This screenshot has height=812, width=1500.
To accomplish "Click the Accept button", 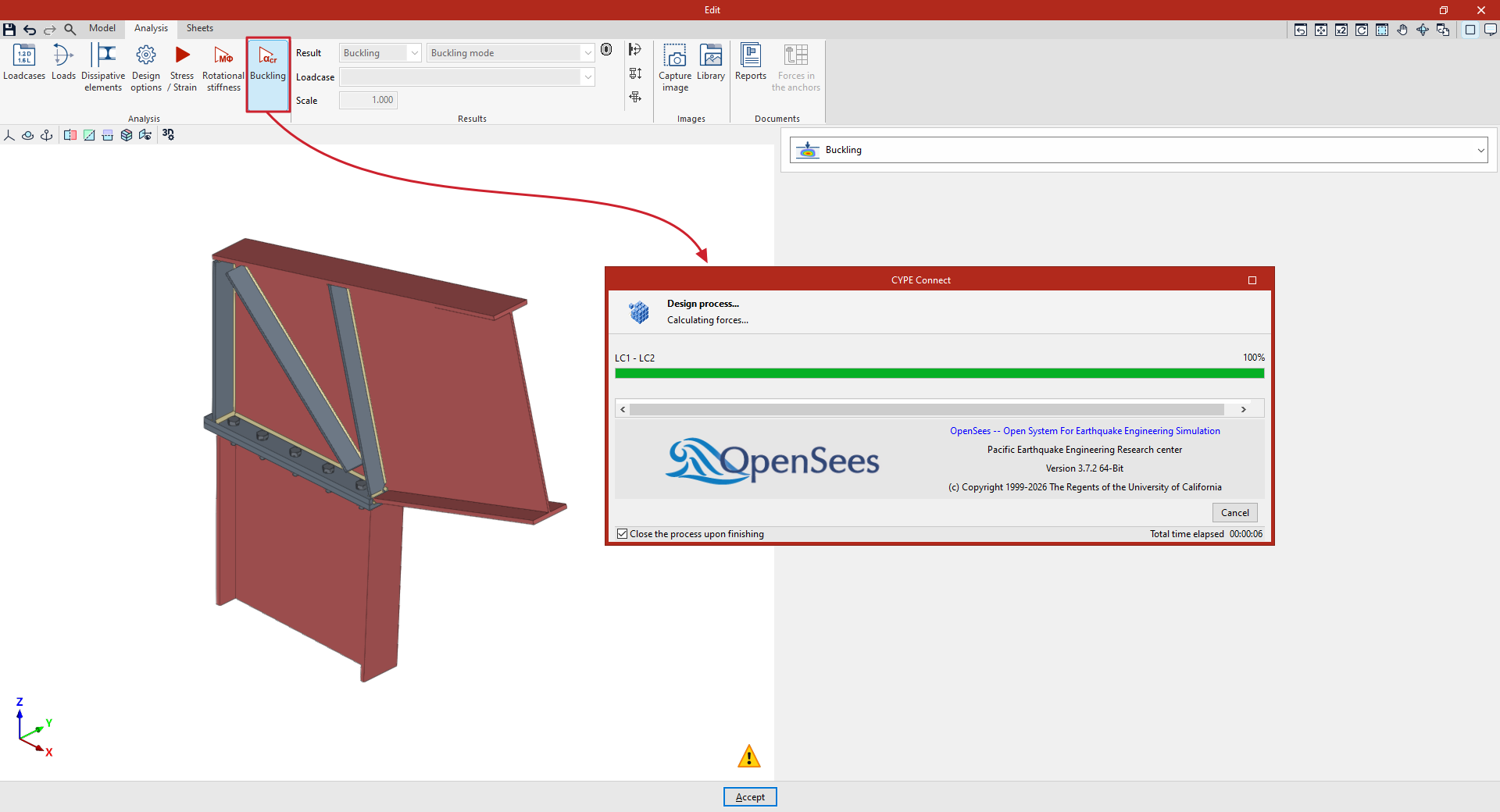I will pos(750,797).
